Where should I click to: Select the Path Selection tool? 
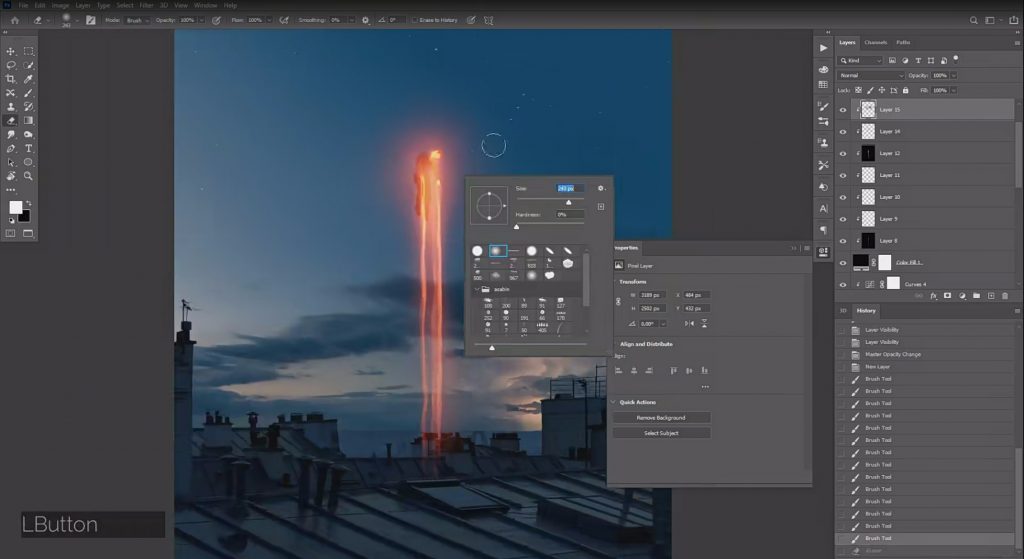(x=10, y=162)
